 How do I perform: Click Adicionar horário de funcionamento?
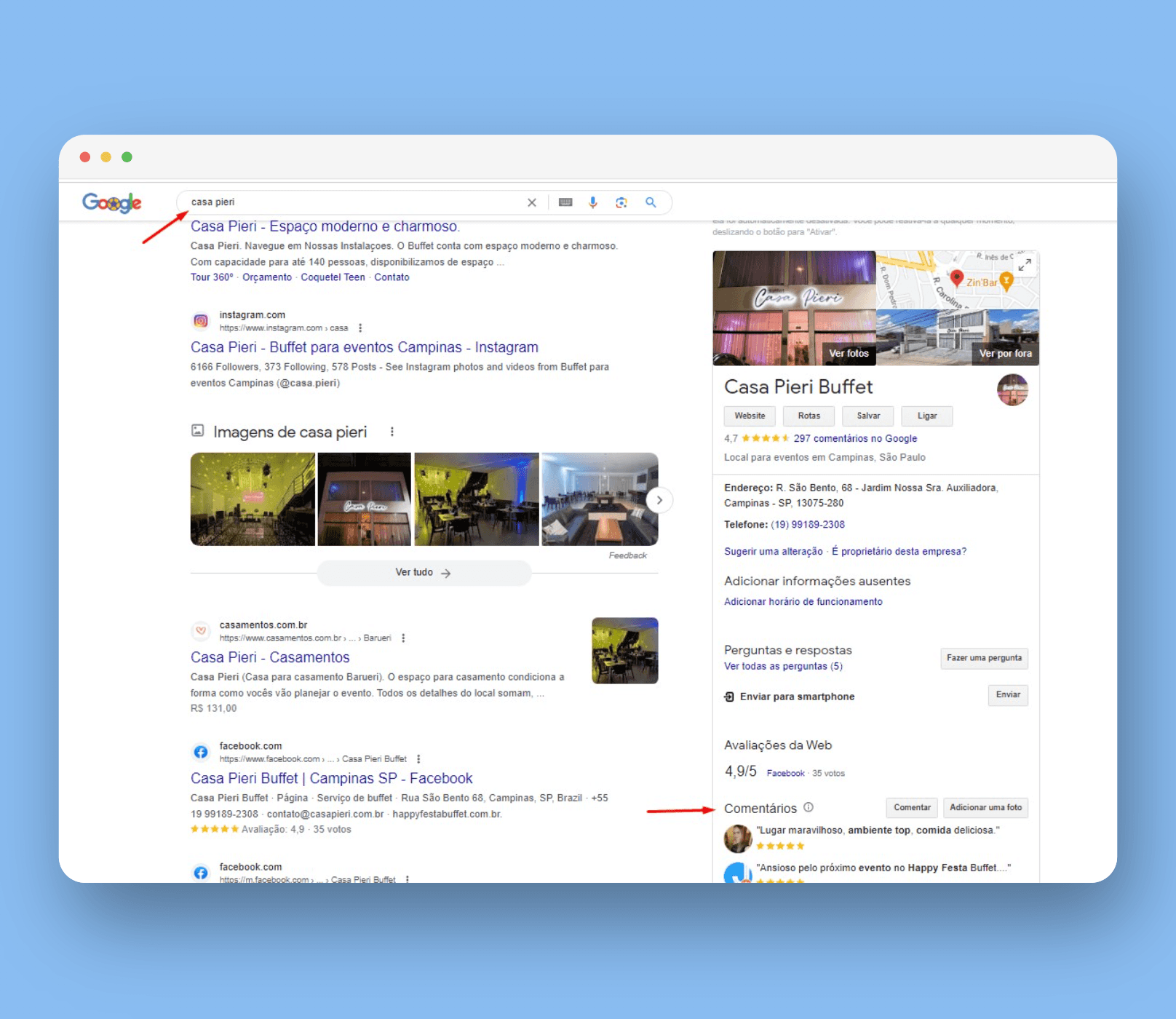click(803, 602)
